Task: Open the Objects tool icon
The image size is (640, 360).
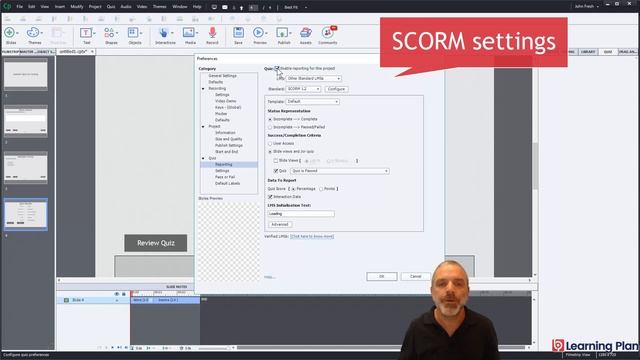Action: pyautogui.click(x=133, y=33)
